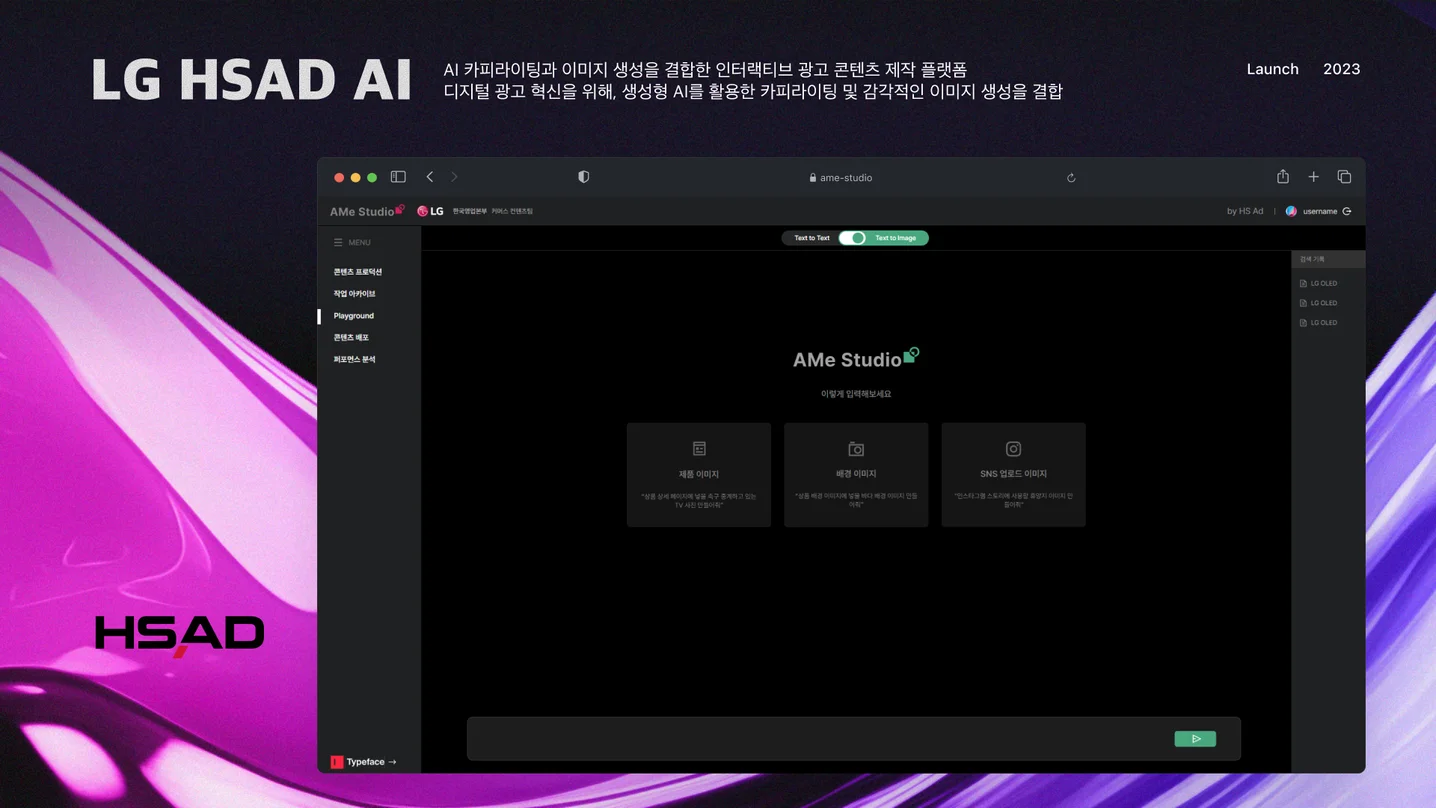Select Playground in the sidebar
Viewport: 1436px width, 808px height.
[x=354, y=316]
